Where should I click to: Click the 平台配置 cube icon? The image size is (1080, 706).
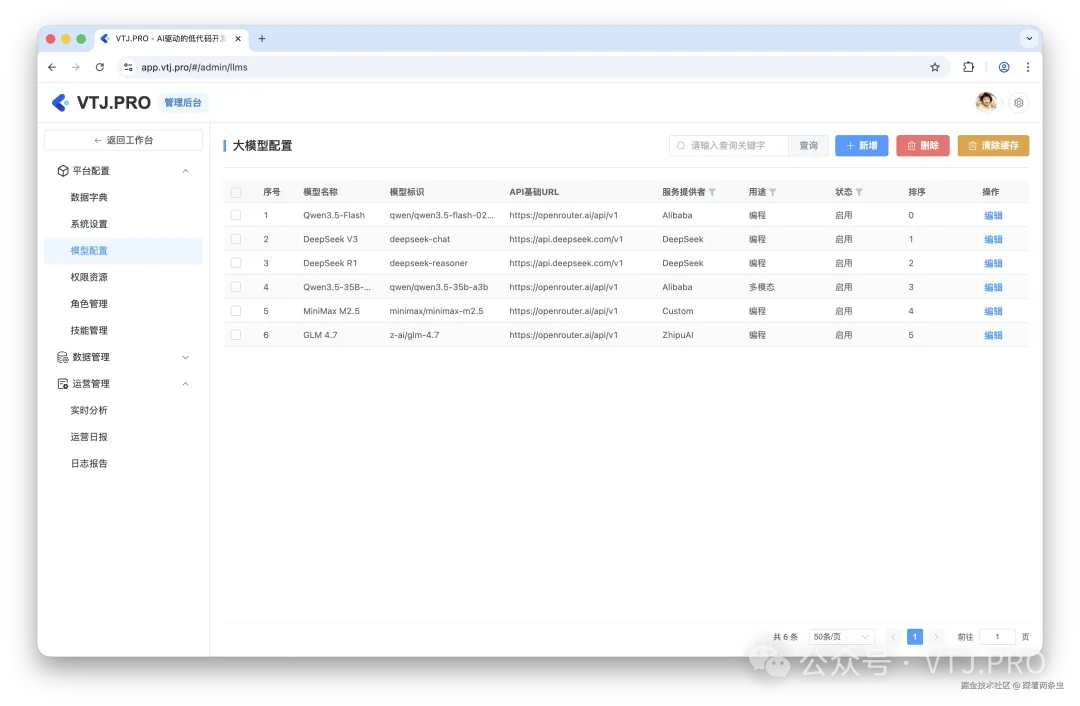(x=63, y=171)
